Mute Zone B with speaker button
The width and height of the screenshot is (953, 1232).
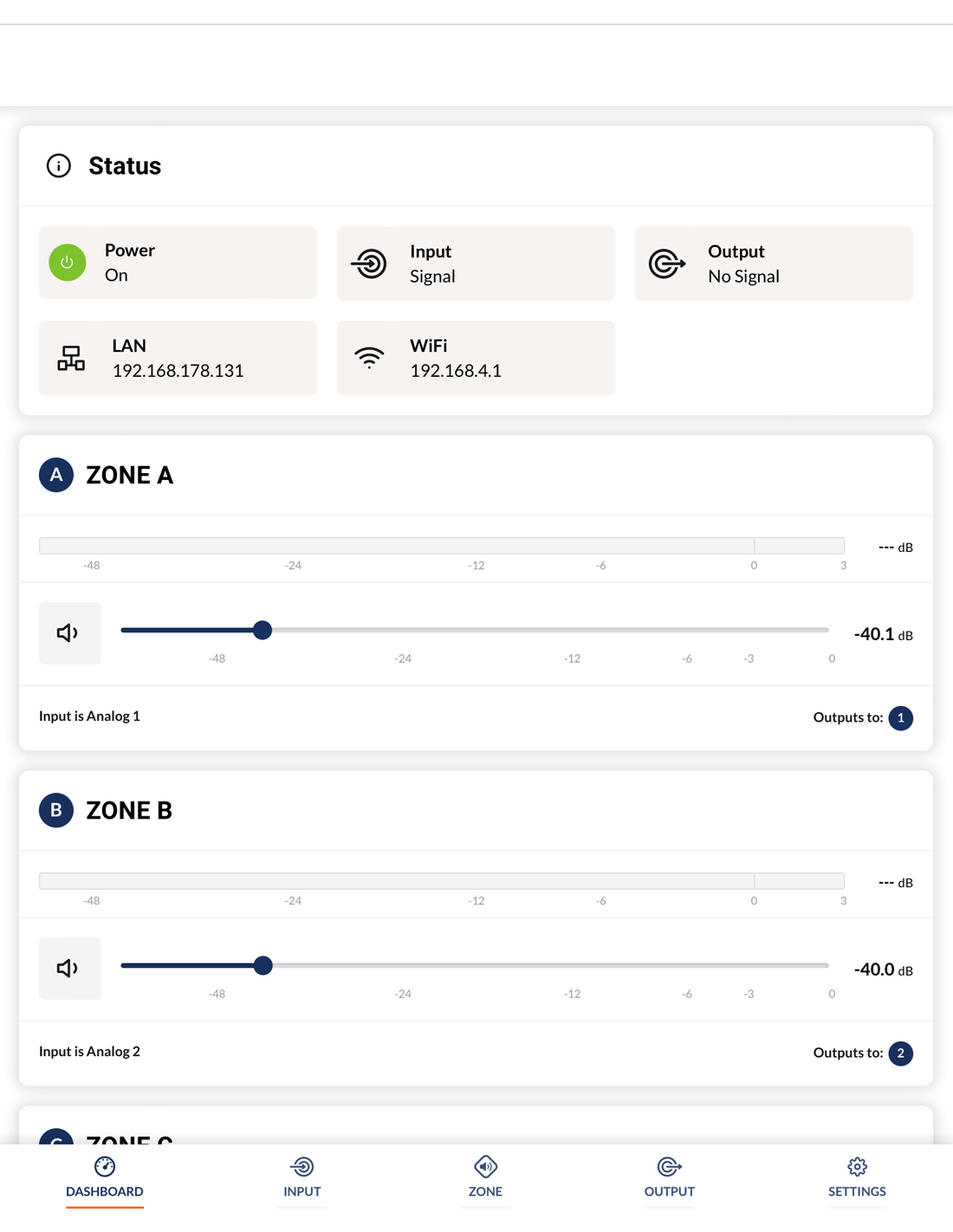pyautogui.click(x=69, y=969)
